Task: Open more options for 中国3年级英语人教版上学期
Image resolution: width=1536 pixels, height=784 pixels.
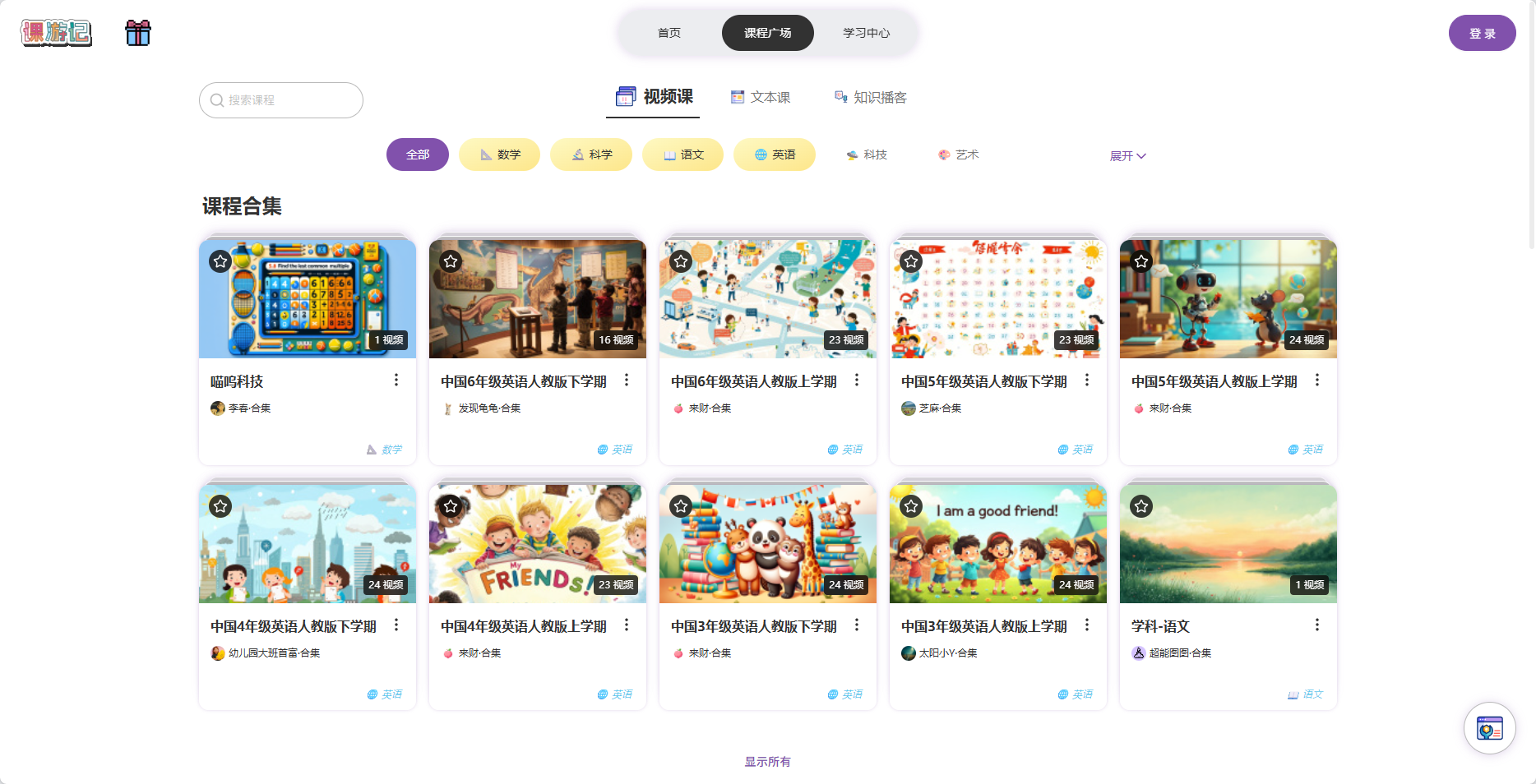Action: click(x=1087, y=625)
